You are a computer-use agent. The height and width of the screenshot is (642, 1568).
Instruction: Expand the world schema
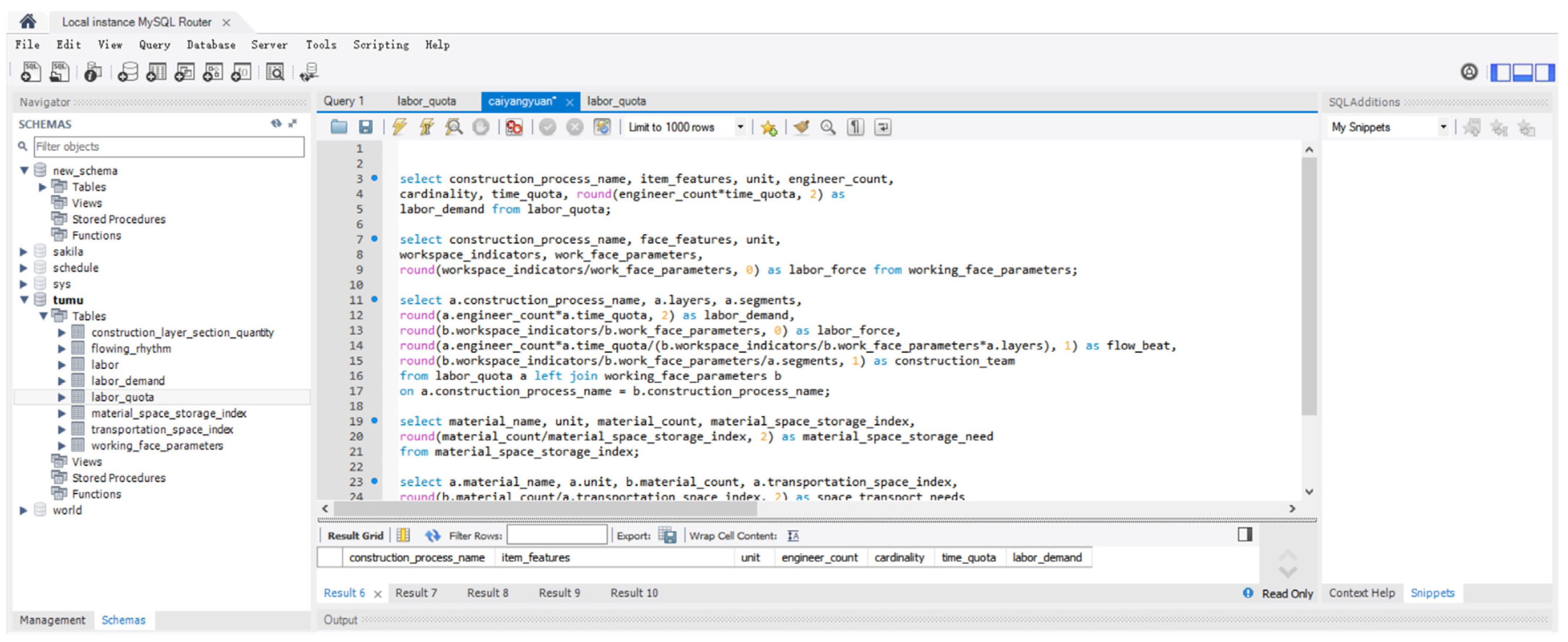point(24,511)
